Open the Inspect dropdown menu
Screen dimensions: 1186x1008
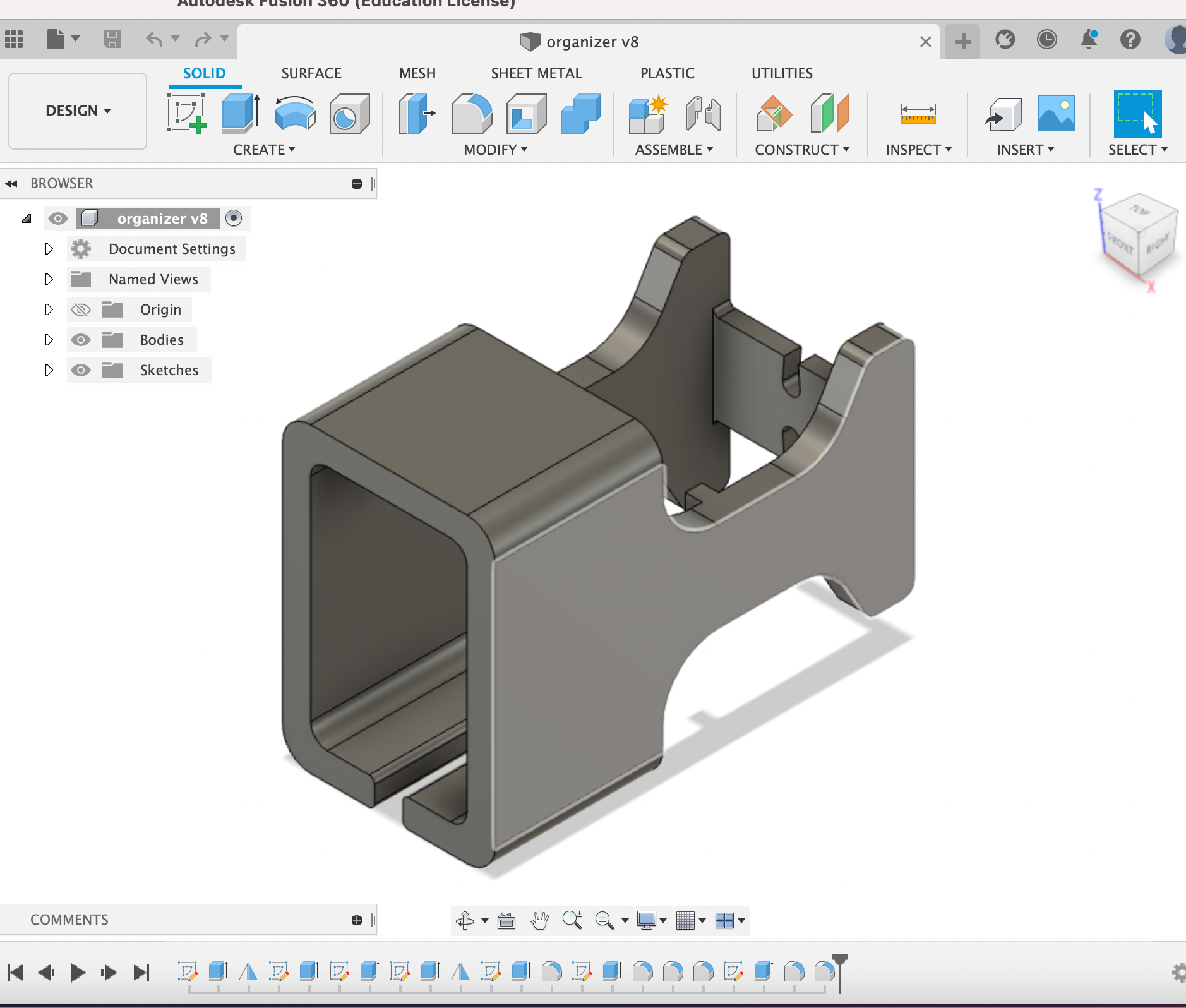pos(919,150)
